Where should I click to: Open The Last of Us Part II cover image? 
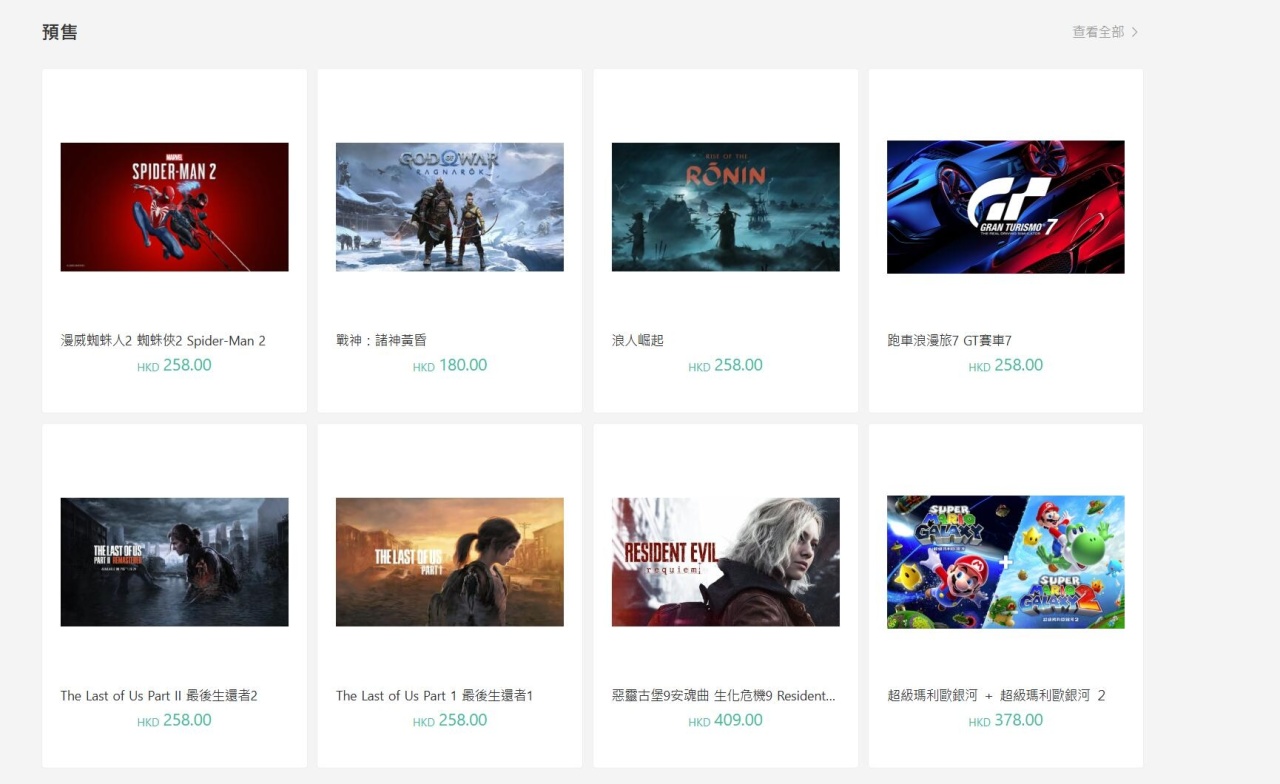(x=174, y=562)
